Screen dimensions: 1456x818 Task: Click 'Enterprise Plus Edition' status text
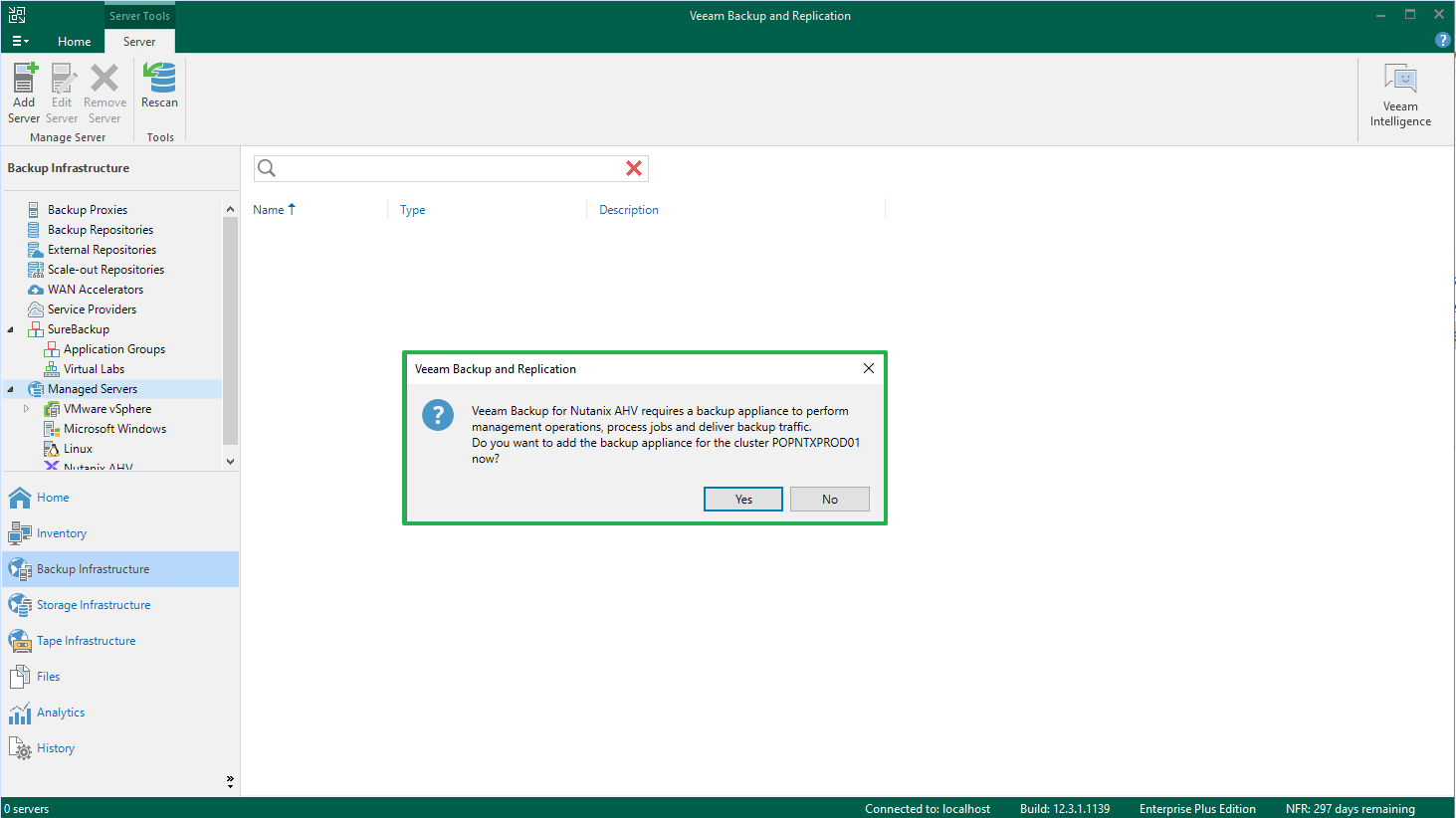1197,809
